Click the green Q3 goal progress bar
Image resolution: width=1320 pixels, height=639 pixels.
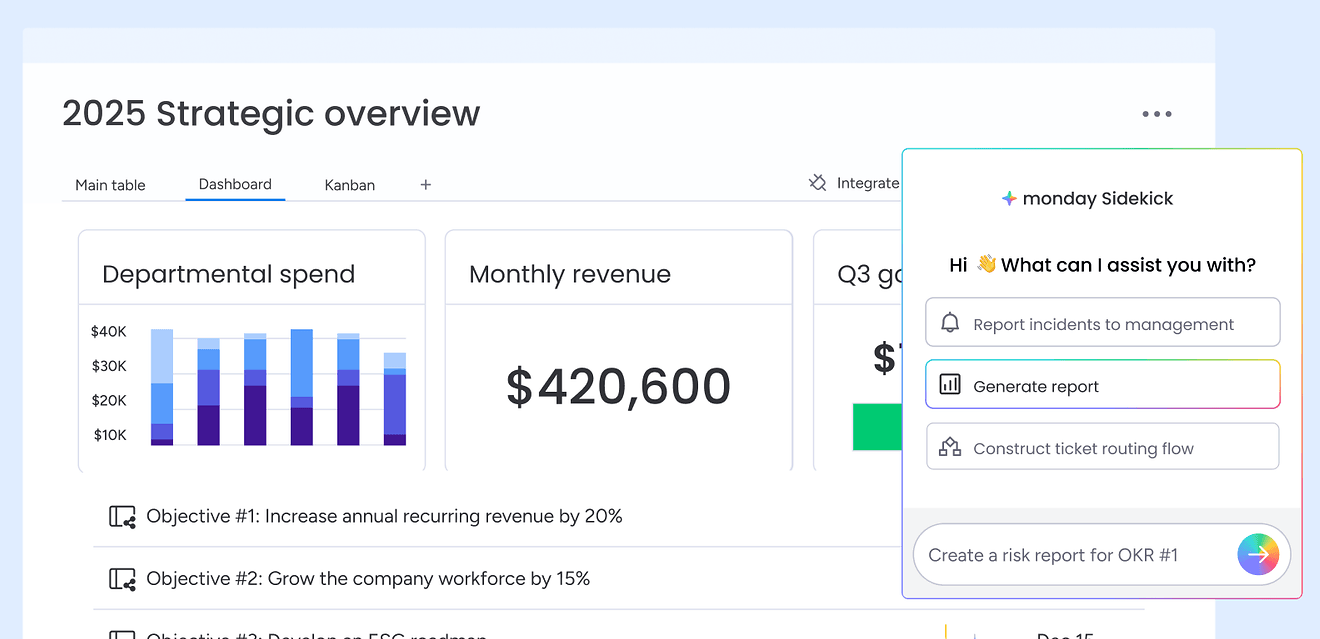(877, 427)
